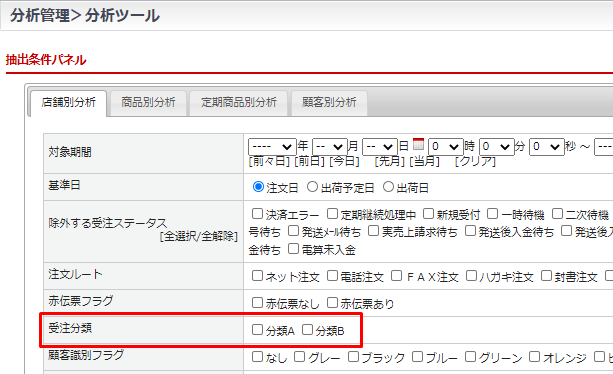Screen dimensions: 613x374
Task: Expand the year dropdown for 対象期間
Action: click(x=272, y=147)
